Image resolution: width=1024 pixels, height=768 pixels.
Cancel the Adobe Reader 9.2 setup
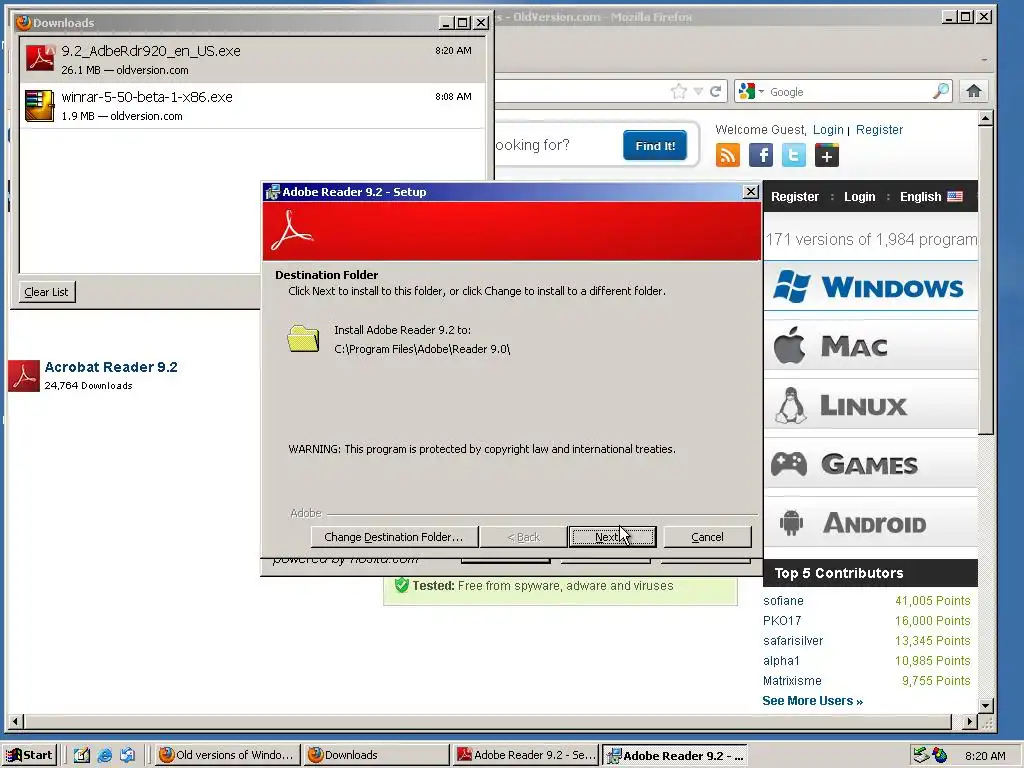(707, 537)
